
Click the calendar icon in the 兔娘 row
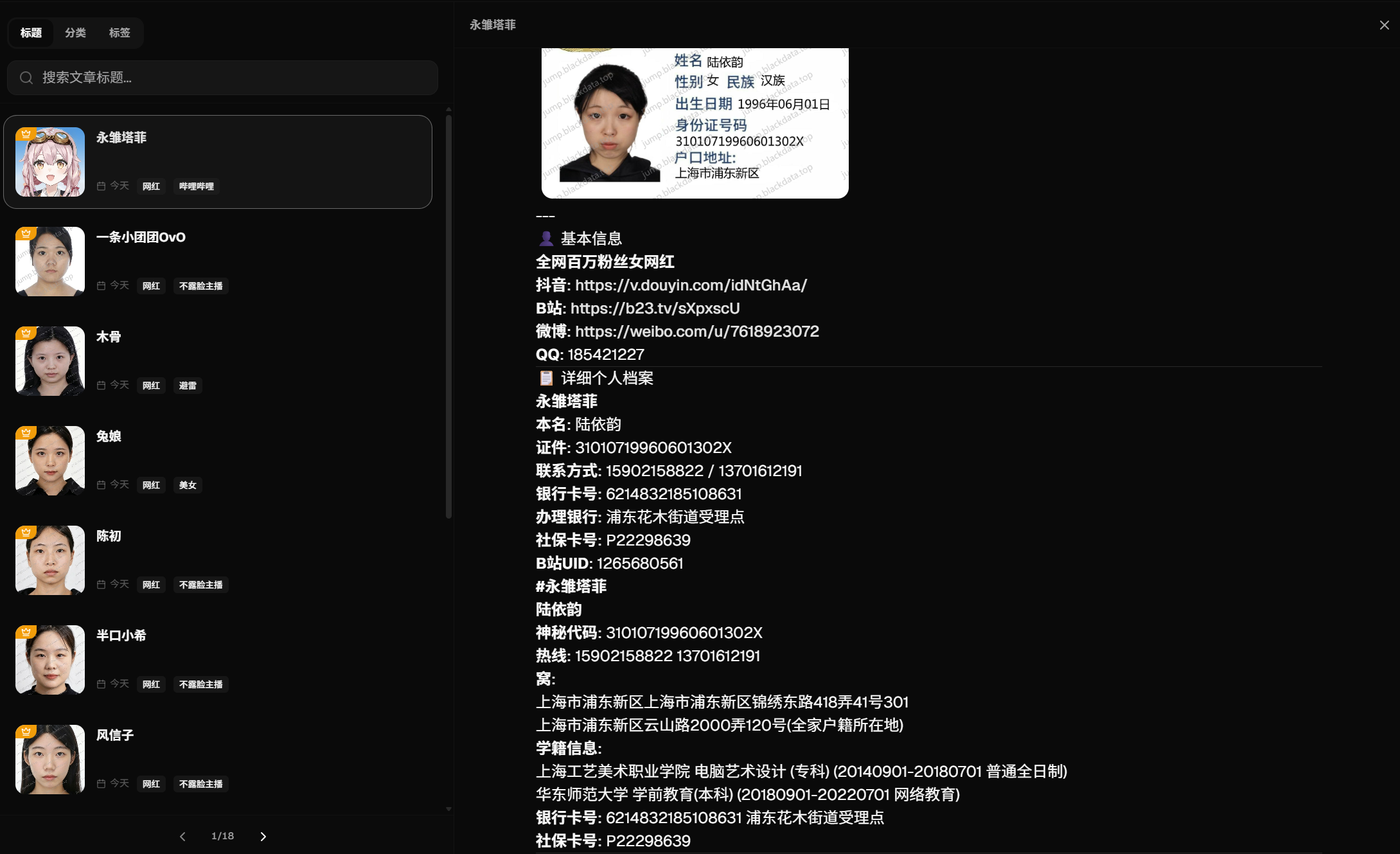(x=101, y=485)
